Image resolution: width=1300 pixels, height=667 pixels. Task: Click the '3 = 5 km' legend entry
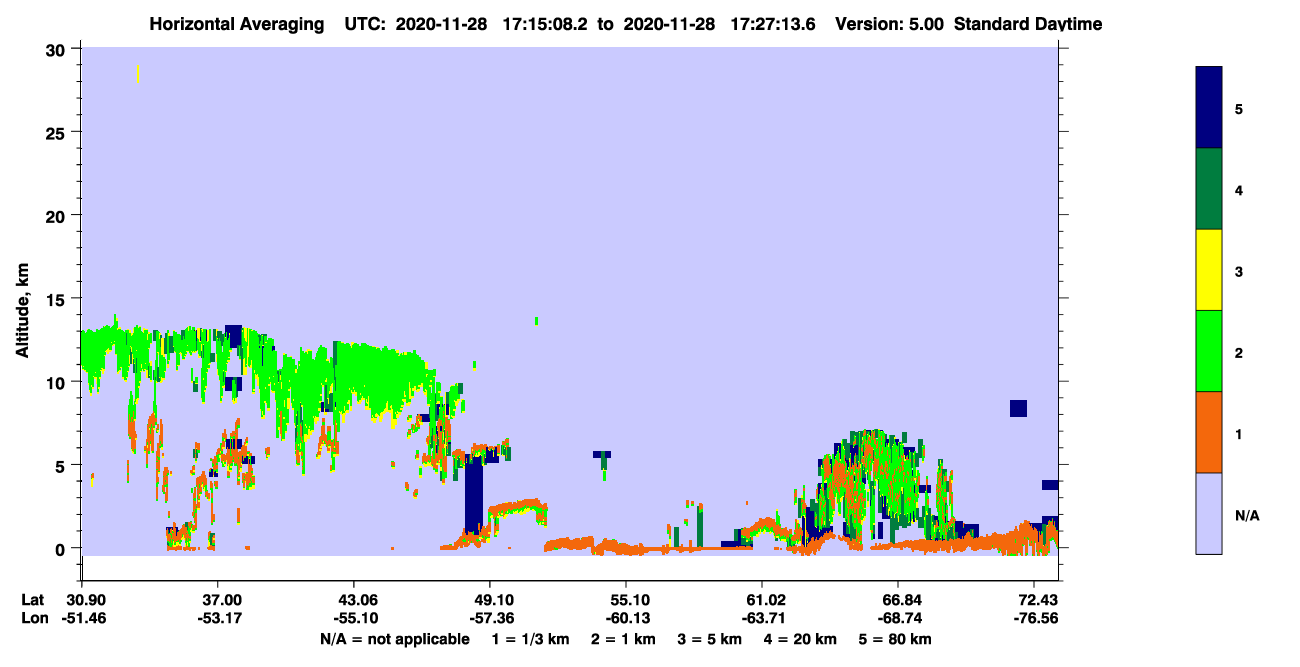710,639
